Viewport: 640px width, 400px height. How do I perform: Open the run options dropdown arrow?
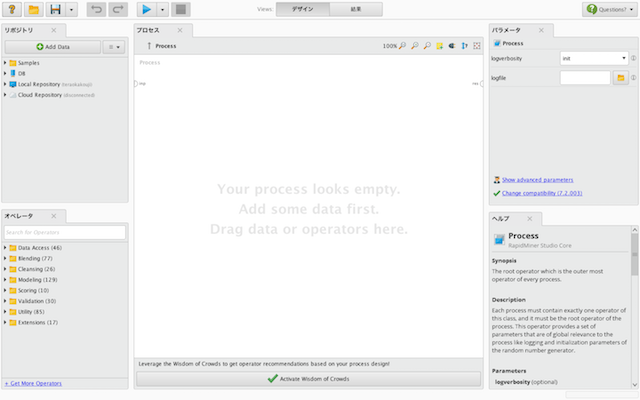coord(162,9)
